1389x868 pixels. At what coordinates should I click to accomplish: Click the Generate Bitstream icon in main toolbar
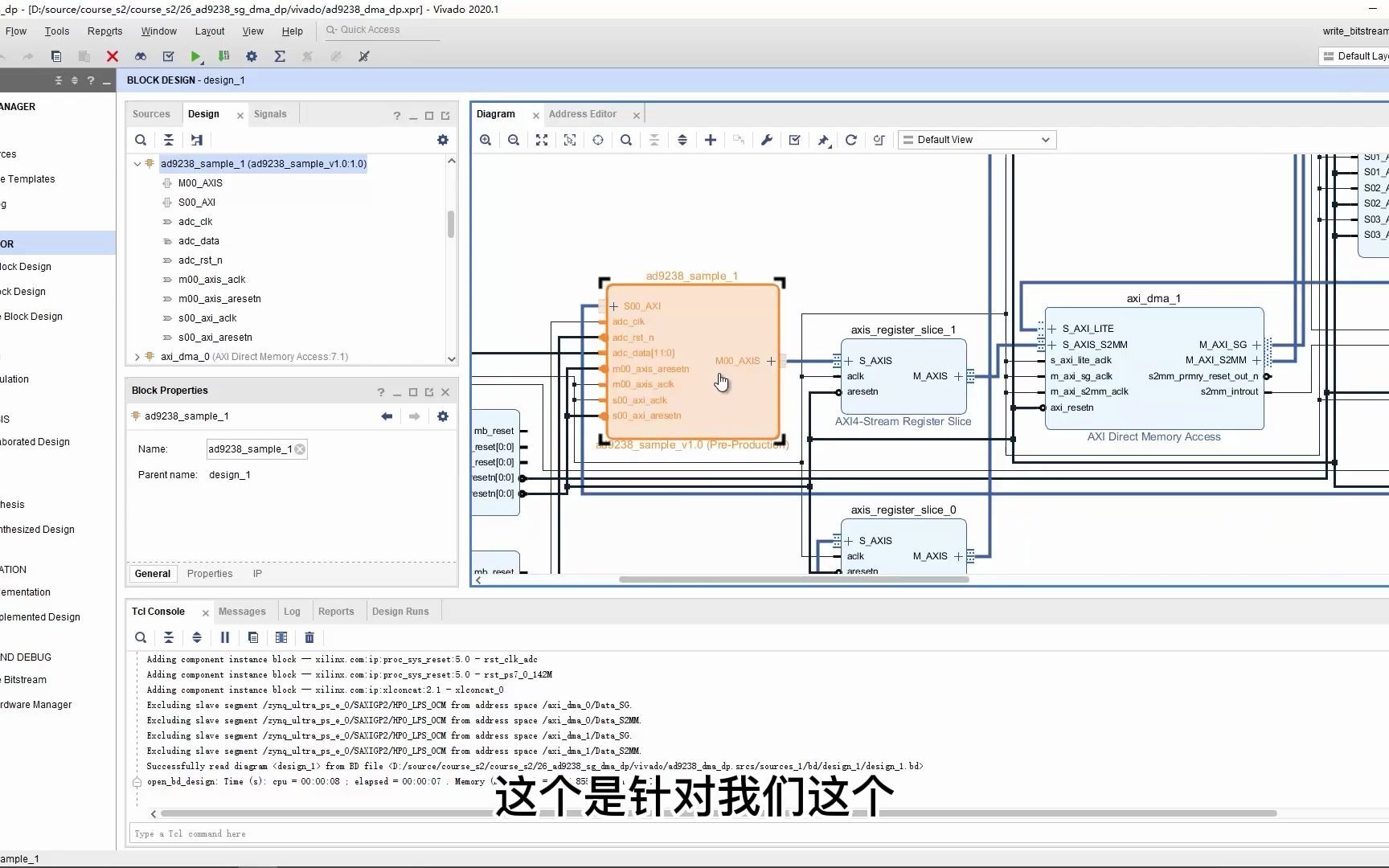224,56
